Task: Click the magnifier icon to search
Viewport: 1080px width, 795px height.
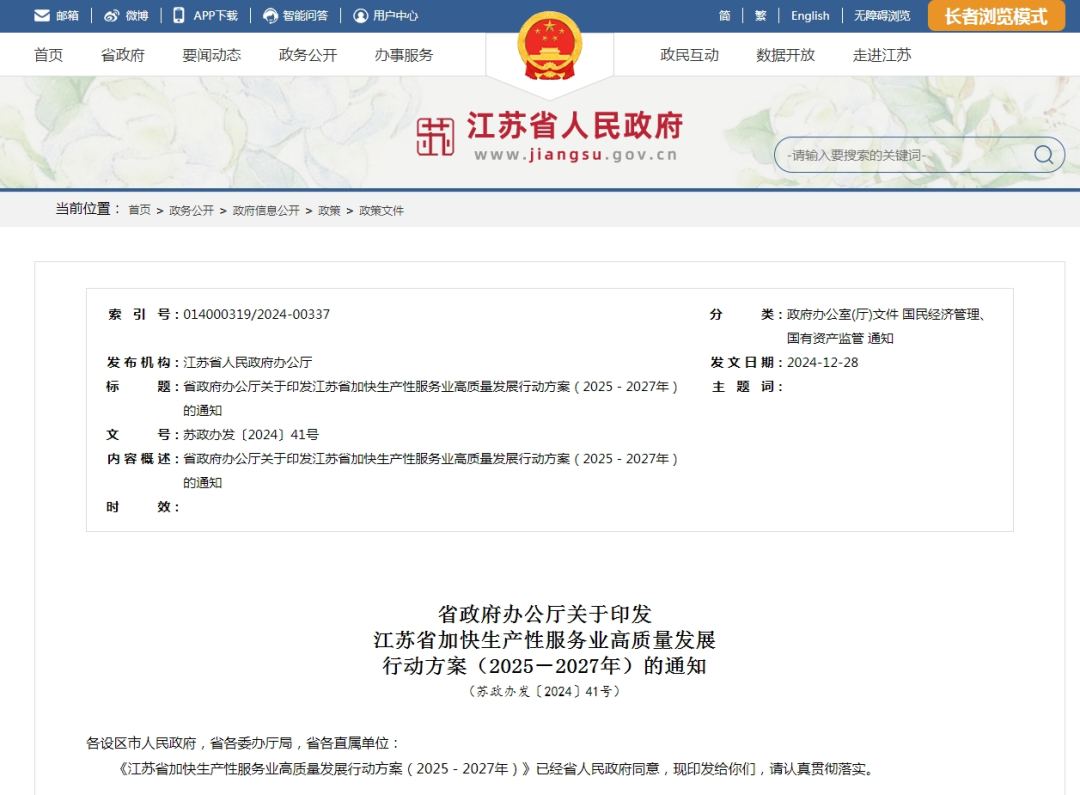Action: [1043, 154]
